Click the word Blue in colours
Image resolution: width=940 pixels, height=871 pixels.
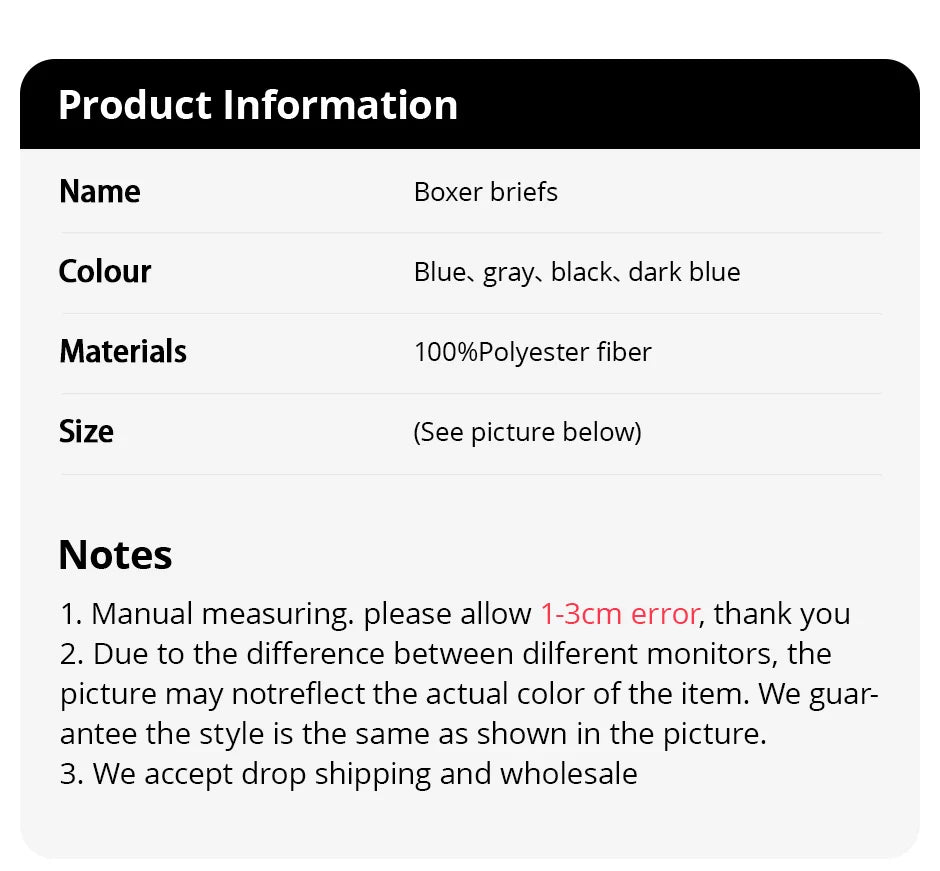(x=439, y=272)
